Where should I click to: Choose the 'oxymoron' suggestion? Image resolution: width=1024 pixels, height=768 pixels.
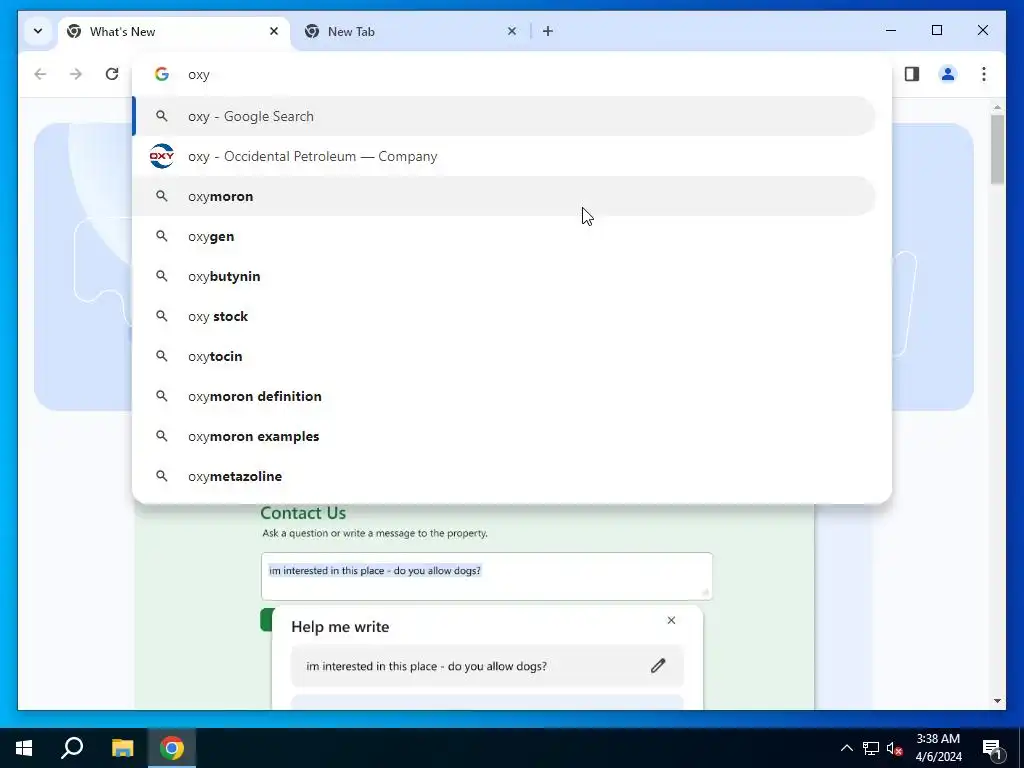click(504, 196)
